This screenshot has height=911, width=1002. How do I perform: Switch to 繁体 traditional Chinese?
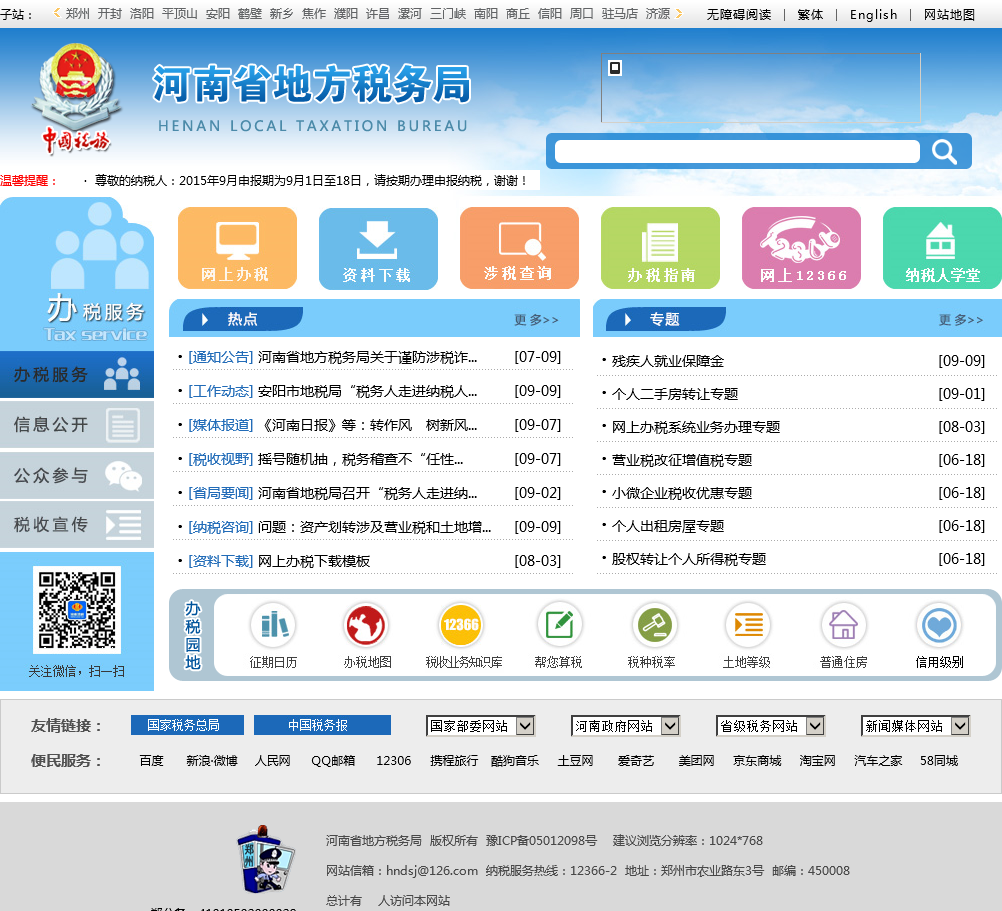click(x=810, y=14)
